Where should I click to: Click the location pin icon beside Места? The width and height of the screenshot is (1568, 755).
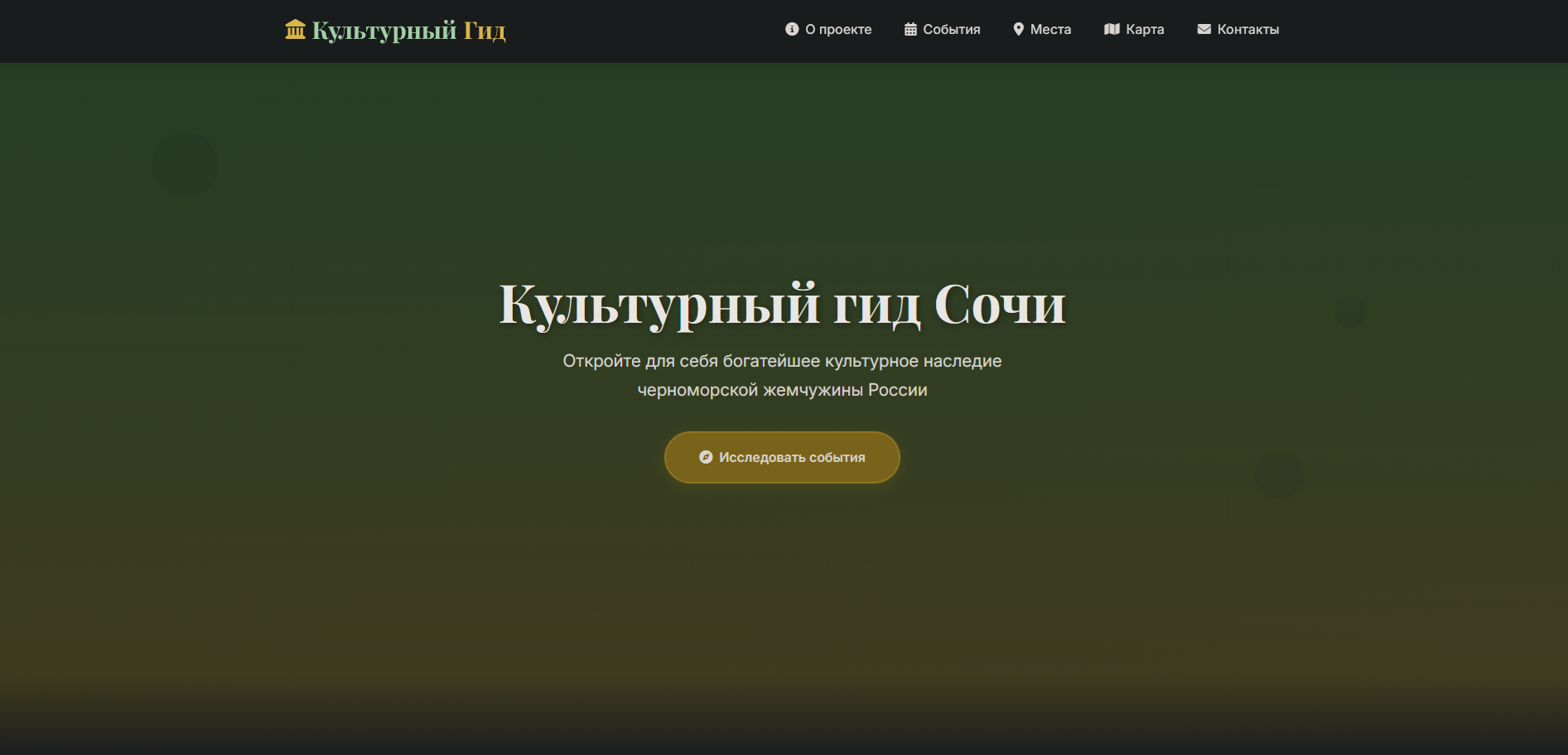1018,29
